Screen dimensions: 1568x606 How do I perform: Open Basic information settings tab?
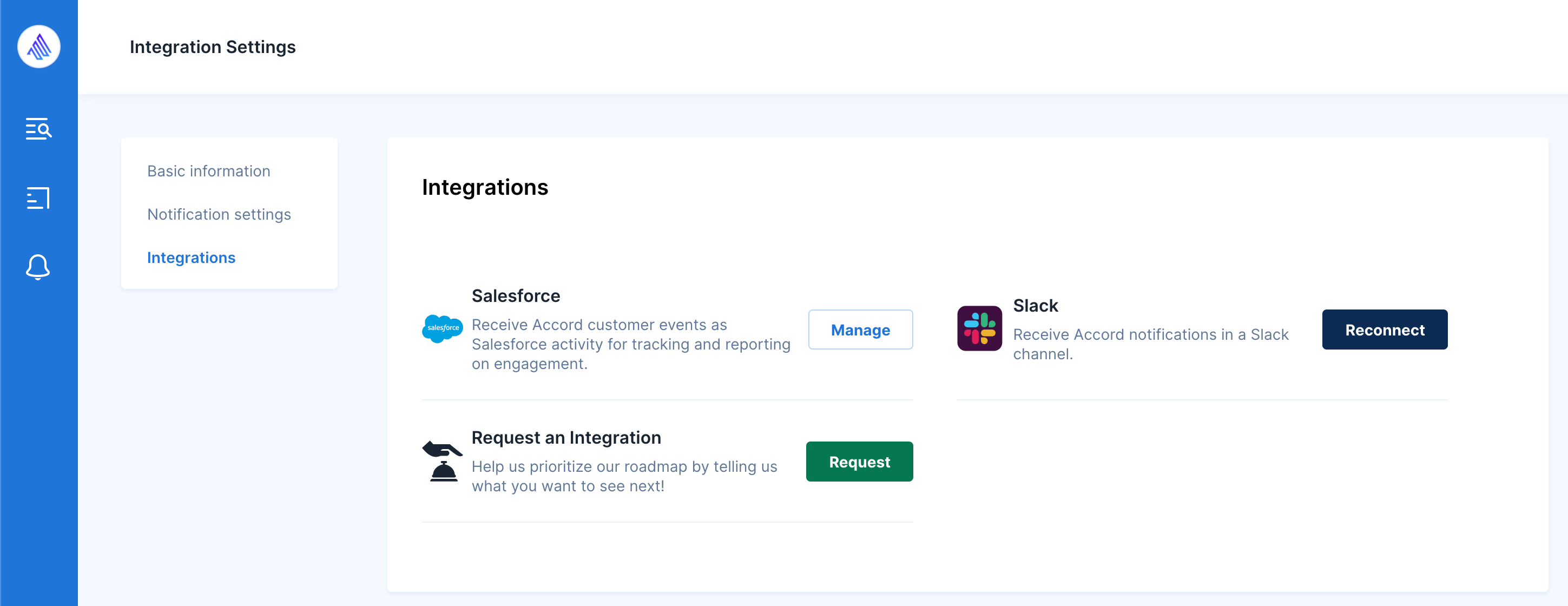(208, 171)
